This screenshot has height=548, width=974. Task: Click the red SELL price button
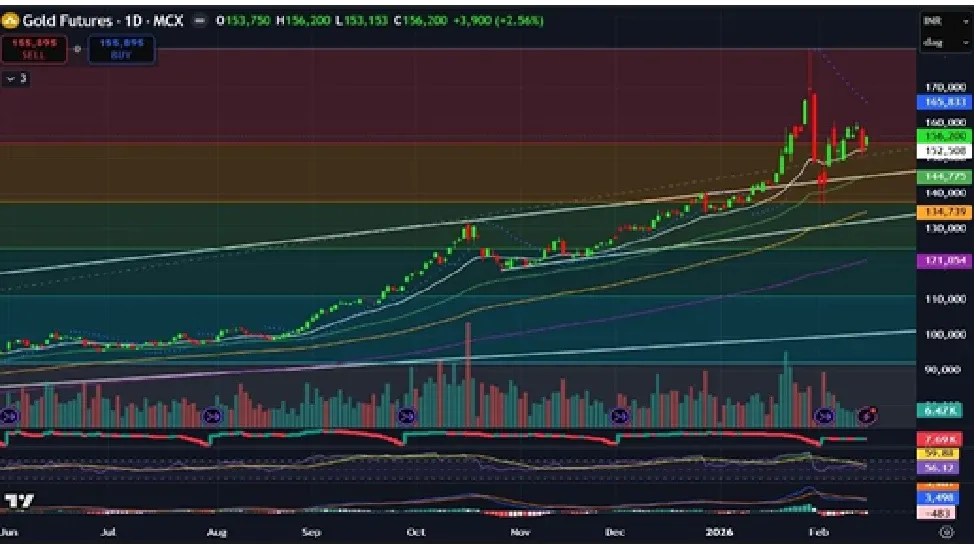34,48
